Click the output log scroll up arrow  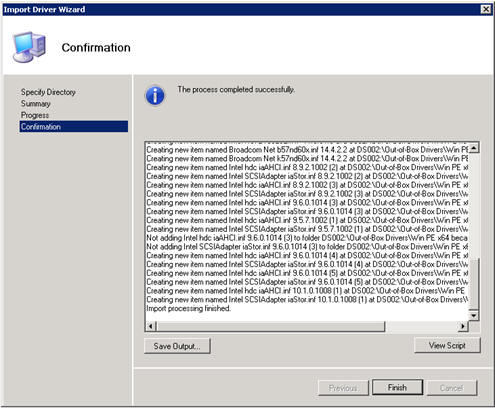coord(474,148)
